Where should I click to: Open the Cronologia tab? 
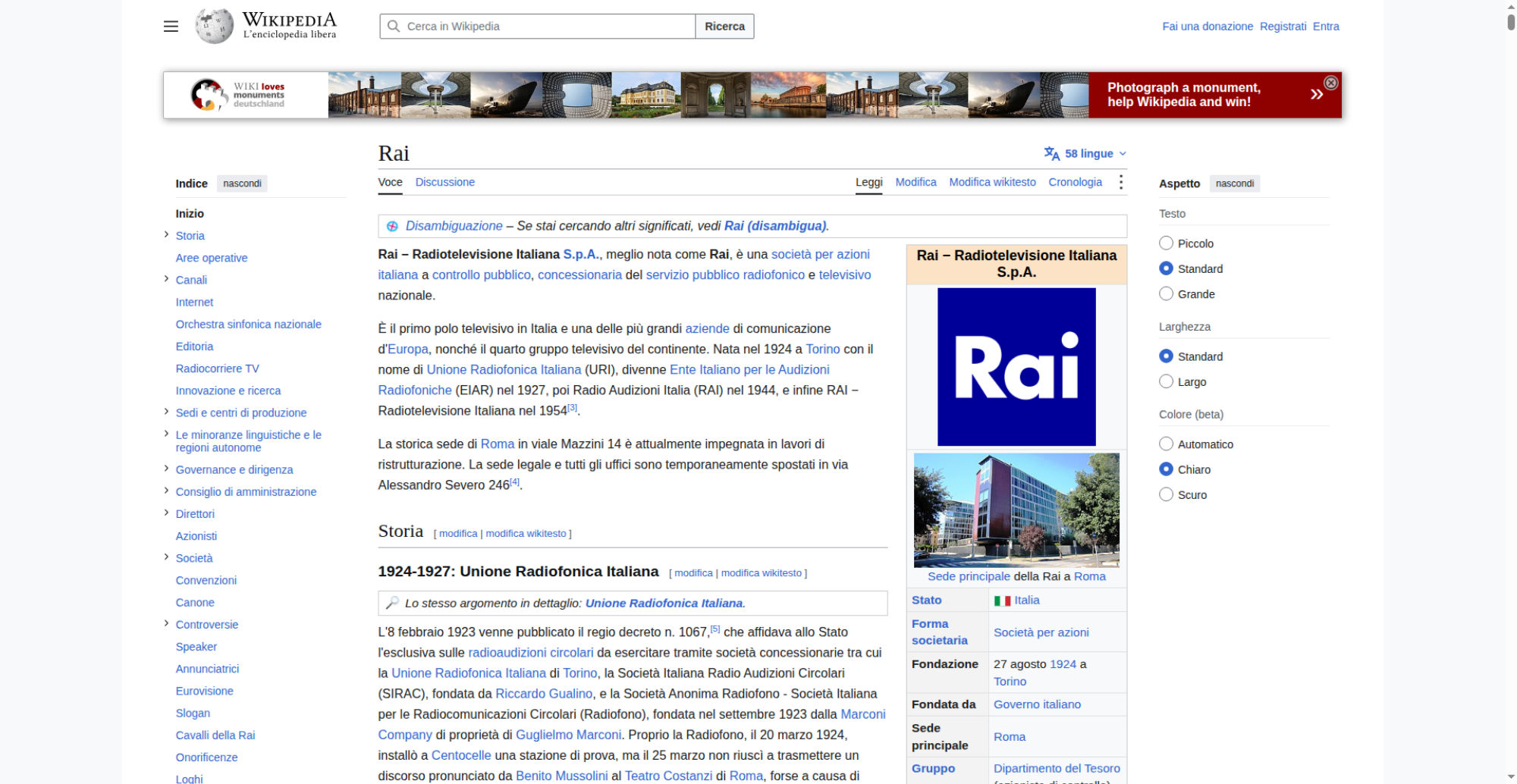pyautogui.click(x=1075, y=182)
